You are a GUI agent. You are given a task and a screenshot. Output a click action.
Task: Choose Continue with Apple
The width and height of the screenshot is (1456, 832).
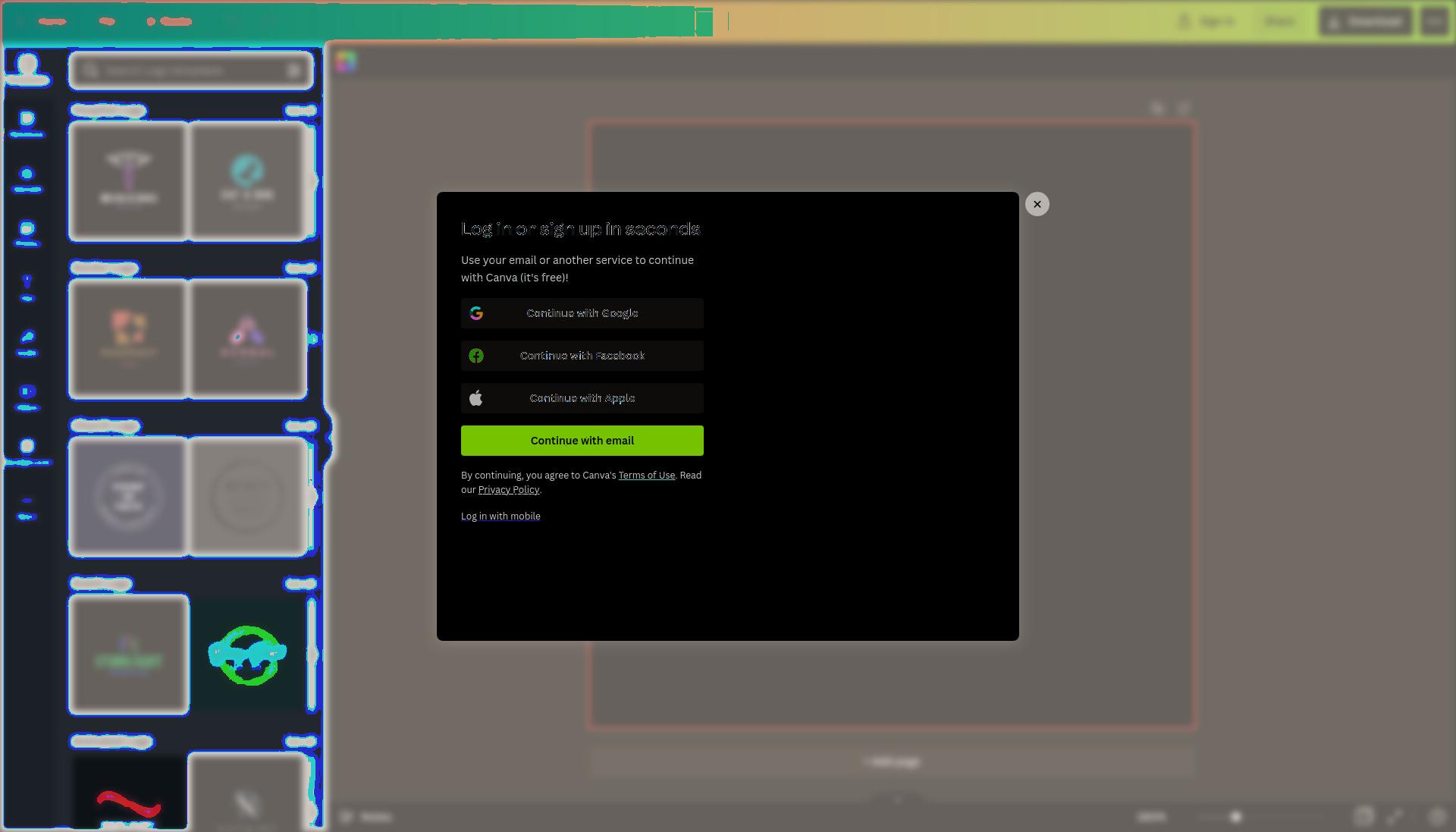(582, 398)
